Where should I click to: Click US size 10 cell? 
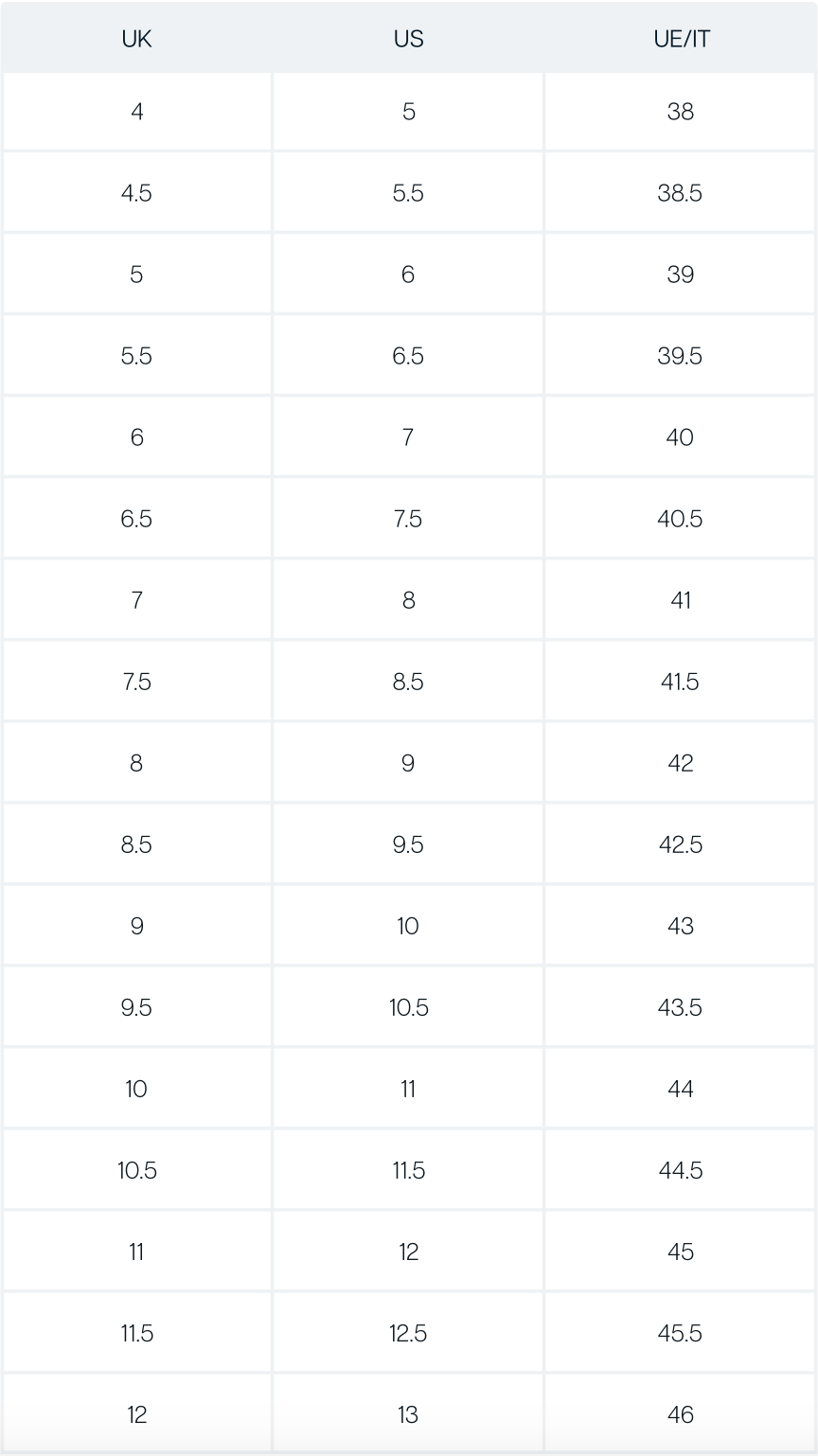[408, 926]
